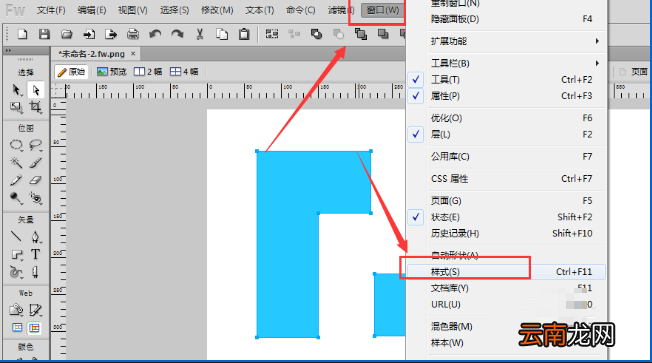Screen dimensions: 652x363
Task: Select the Rectangle vector tool
Action: pos(16,254)
